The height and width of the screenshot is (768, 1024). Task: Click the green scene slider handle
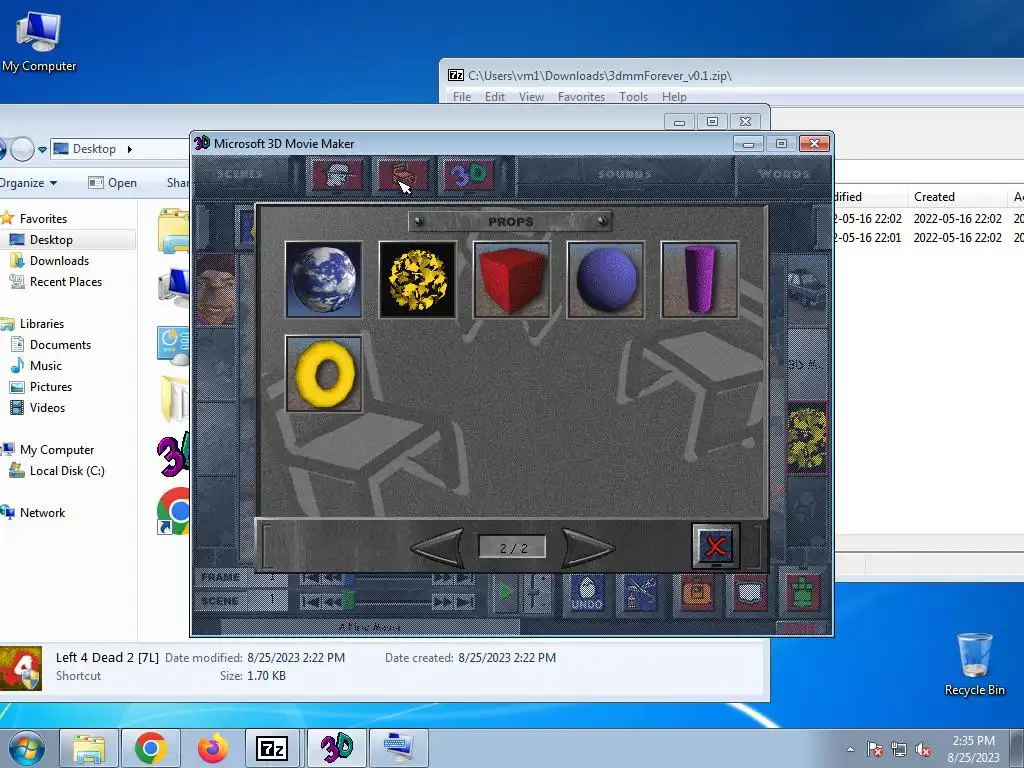(x=348, y=600)
